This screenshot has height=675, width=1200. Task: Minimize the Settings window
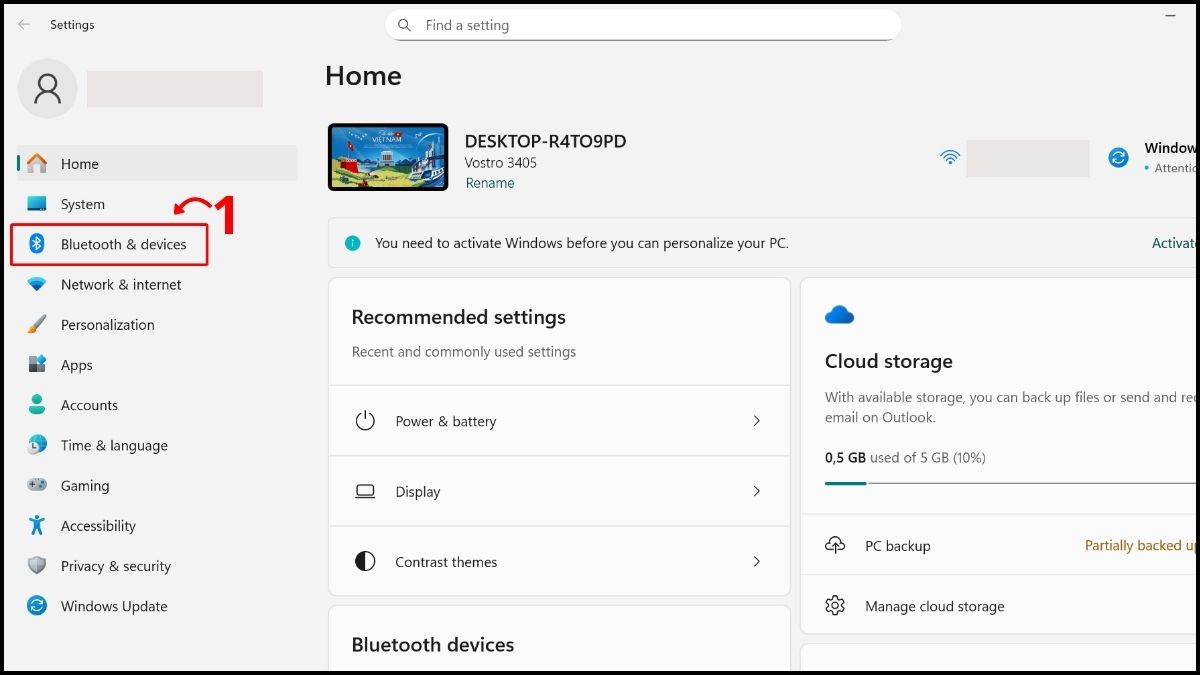(1170, 17)
